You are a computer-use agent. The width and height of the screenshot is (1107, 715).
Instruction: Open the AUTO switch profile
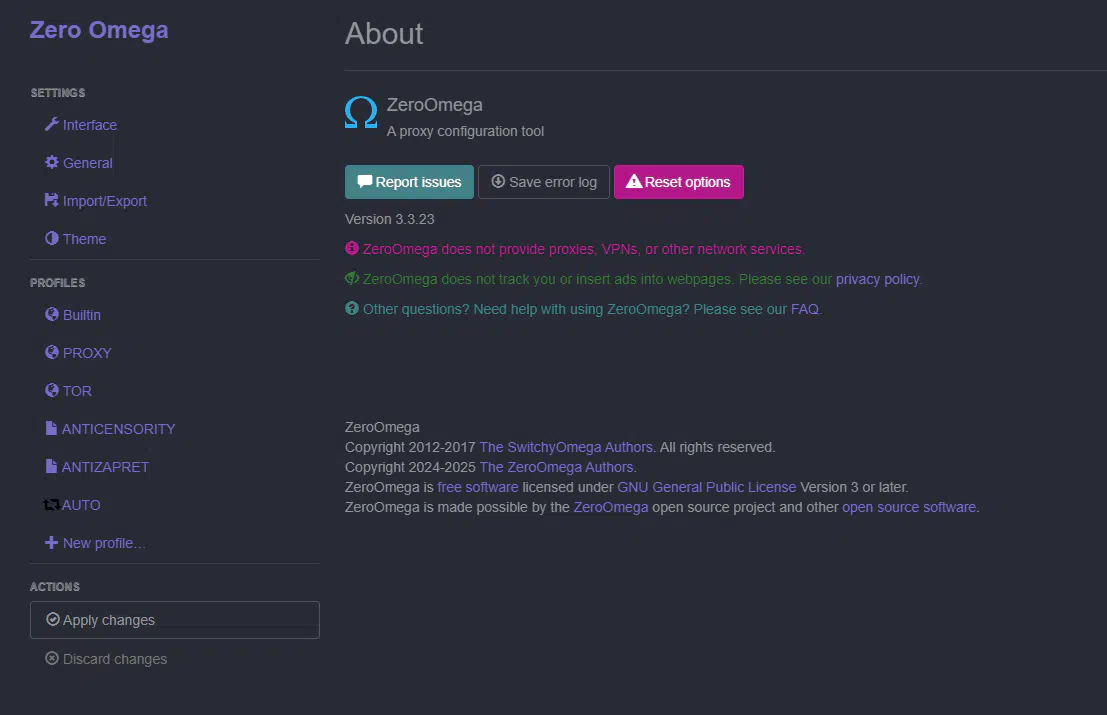(x=80, y=505)
